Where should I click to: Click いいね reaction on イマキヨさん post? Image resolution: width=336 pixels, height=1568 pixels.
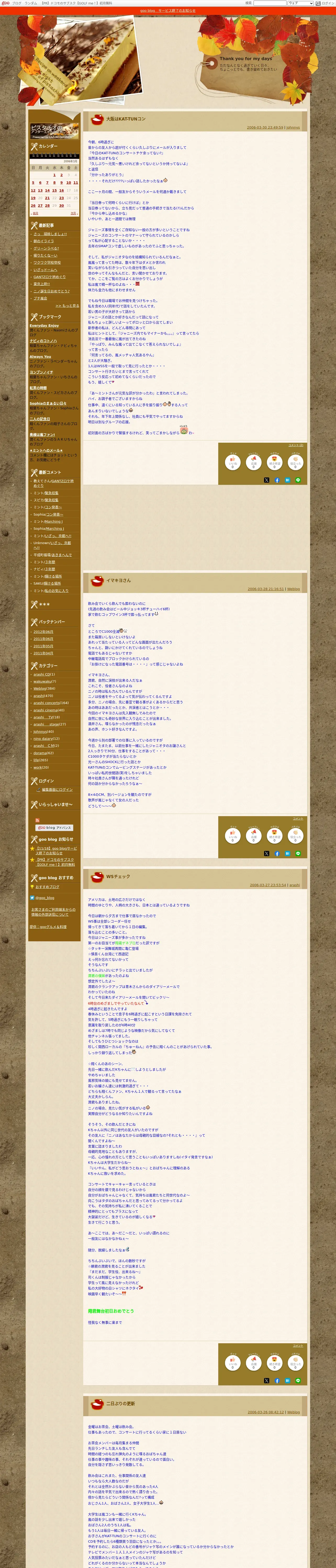click(232, 836)
